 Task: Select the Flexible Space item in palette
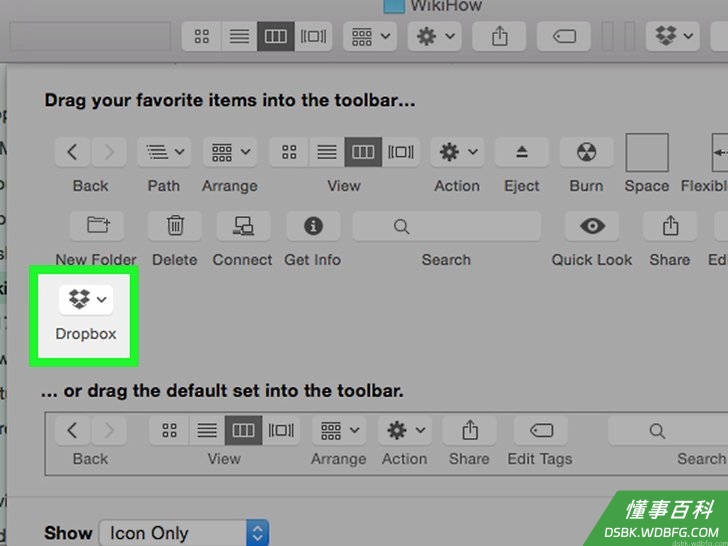click(720, 153)
